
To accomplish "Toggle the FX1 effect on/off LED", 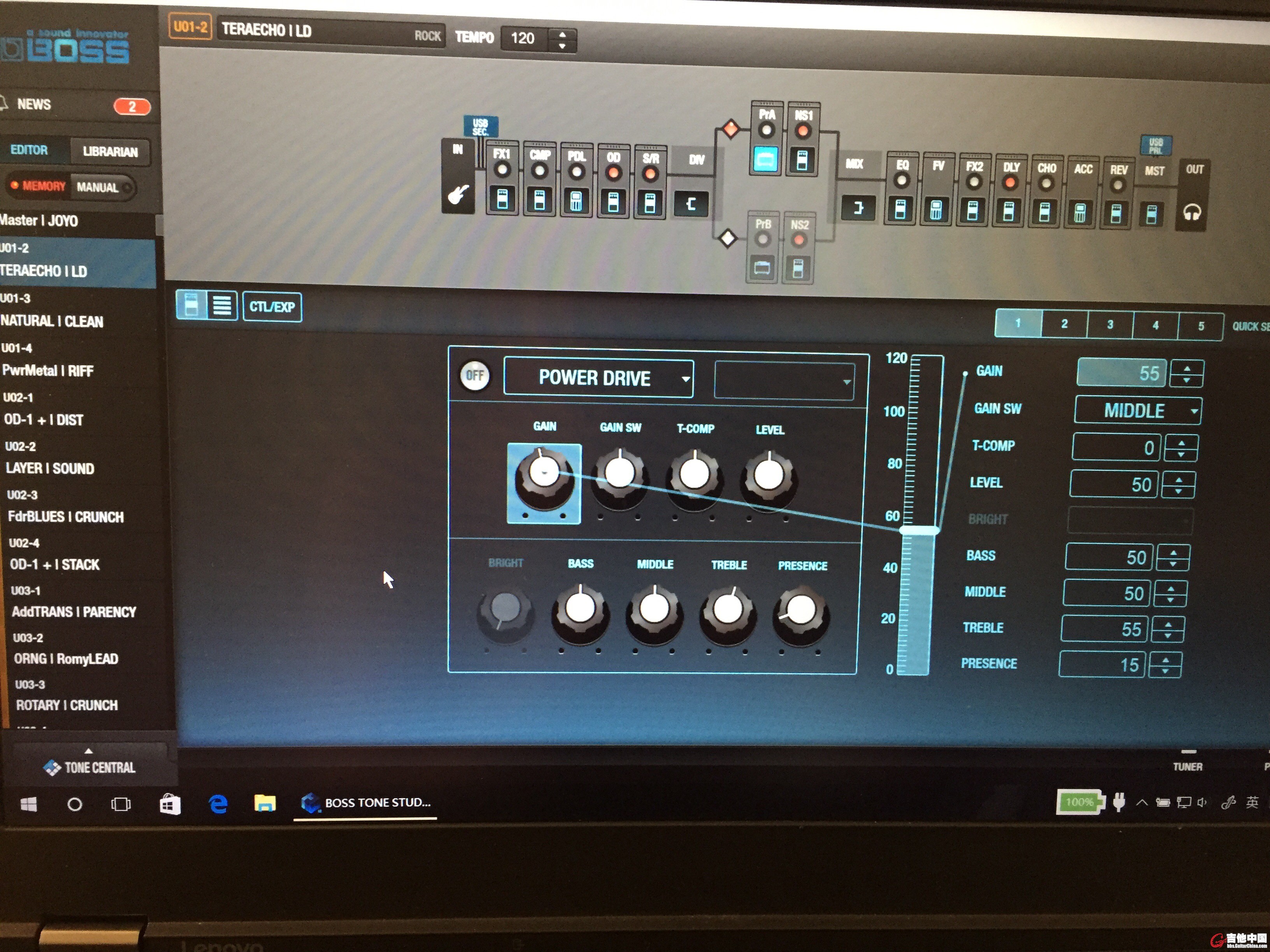I will pos(502,170).
